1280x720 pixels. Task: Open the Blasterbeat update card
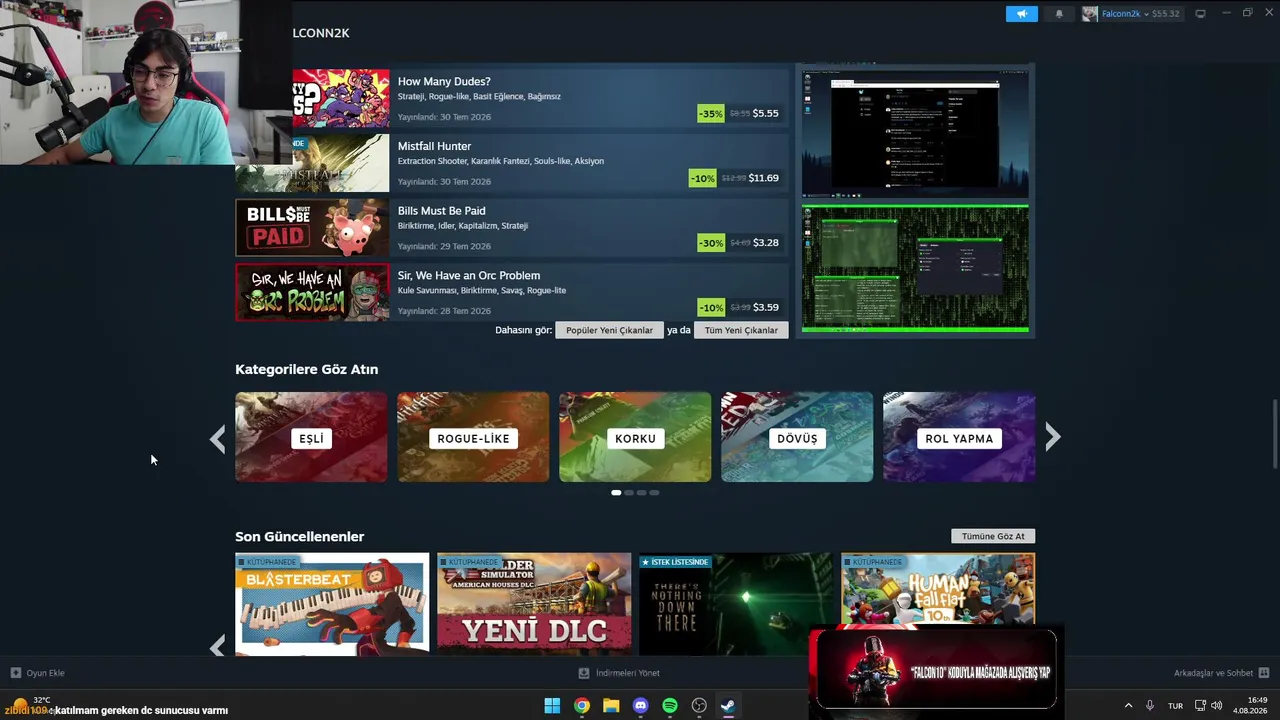pyautogui.click(x=332, y=604)
